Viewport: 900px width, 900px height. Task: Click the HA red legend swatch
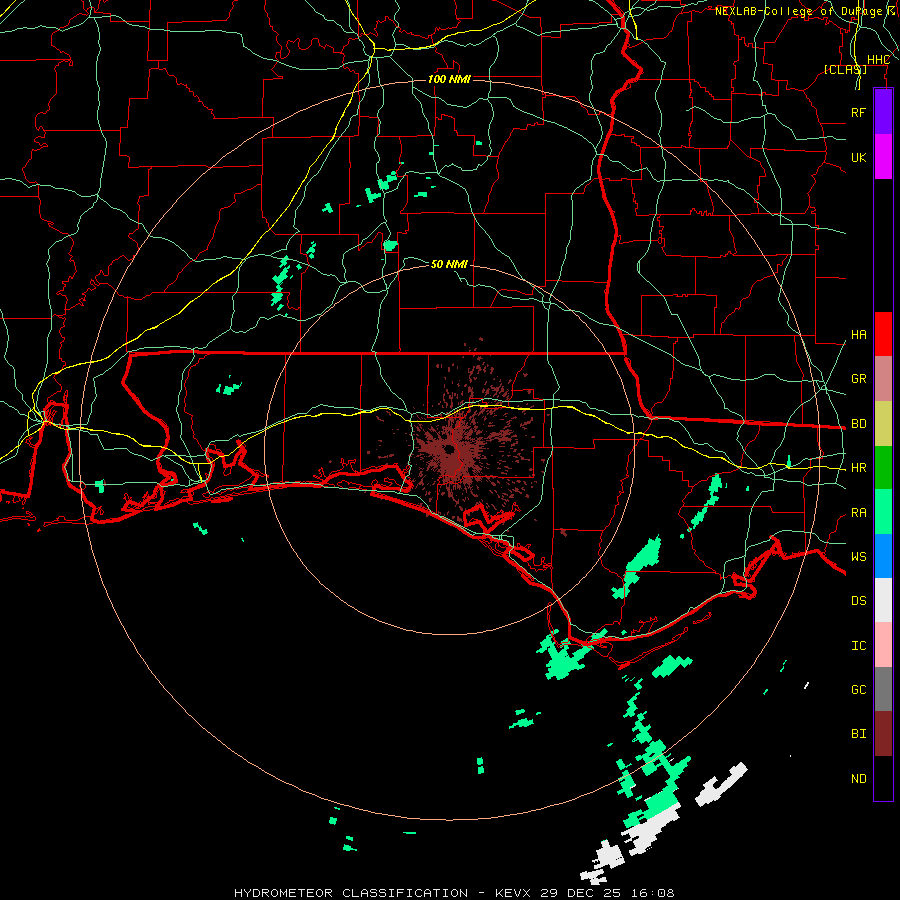tap(883, 334)
